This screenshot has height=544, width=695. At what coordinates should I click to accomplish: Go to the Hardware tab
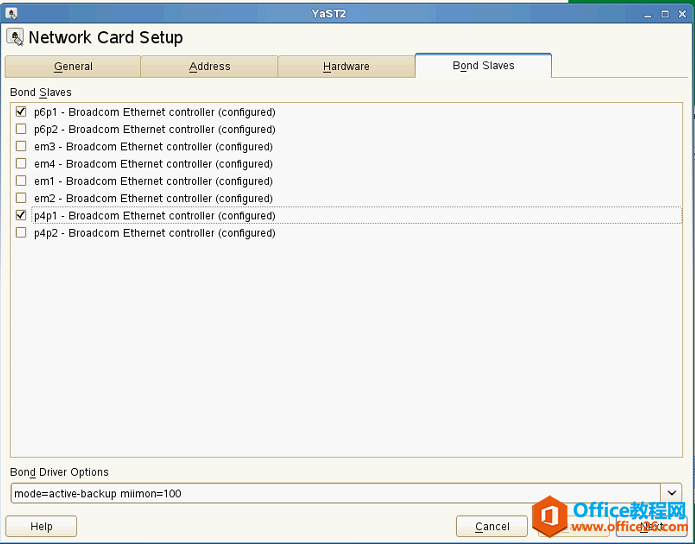tap(346, 67)
